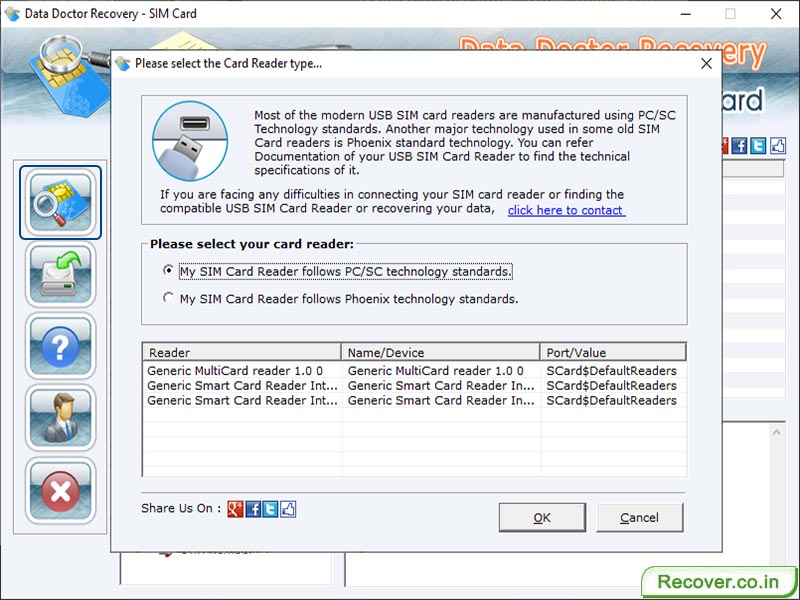Image resolution: width=800 pixels, height=600 pixels.
Task: Select the SIM card search tool icon
Action: [x=60, y=202]
